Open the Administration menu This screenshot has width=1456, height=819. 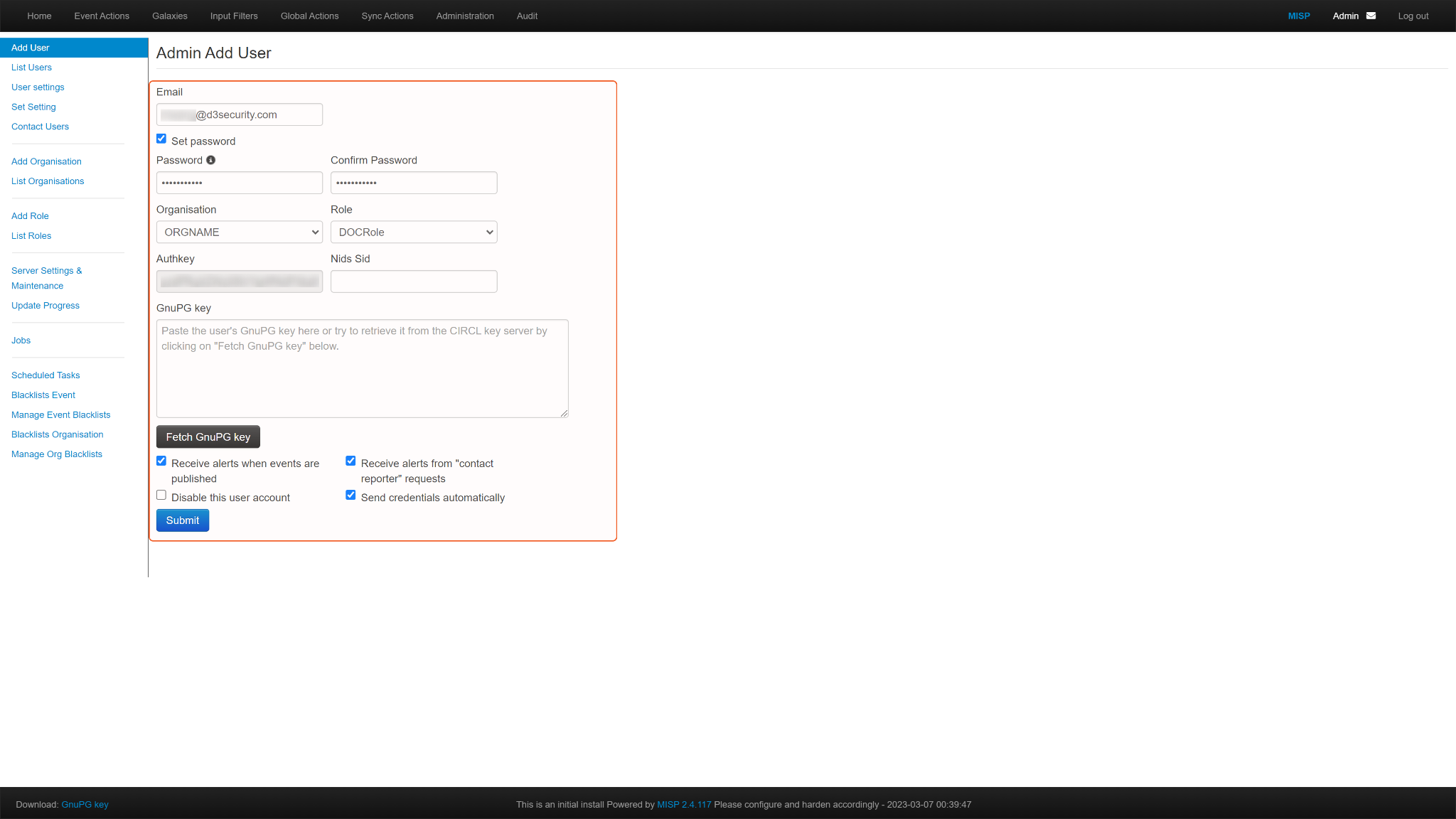[x=465, y=16]
